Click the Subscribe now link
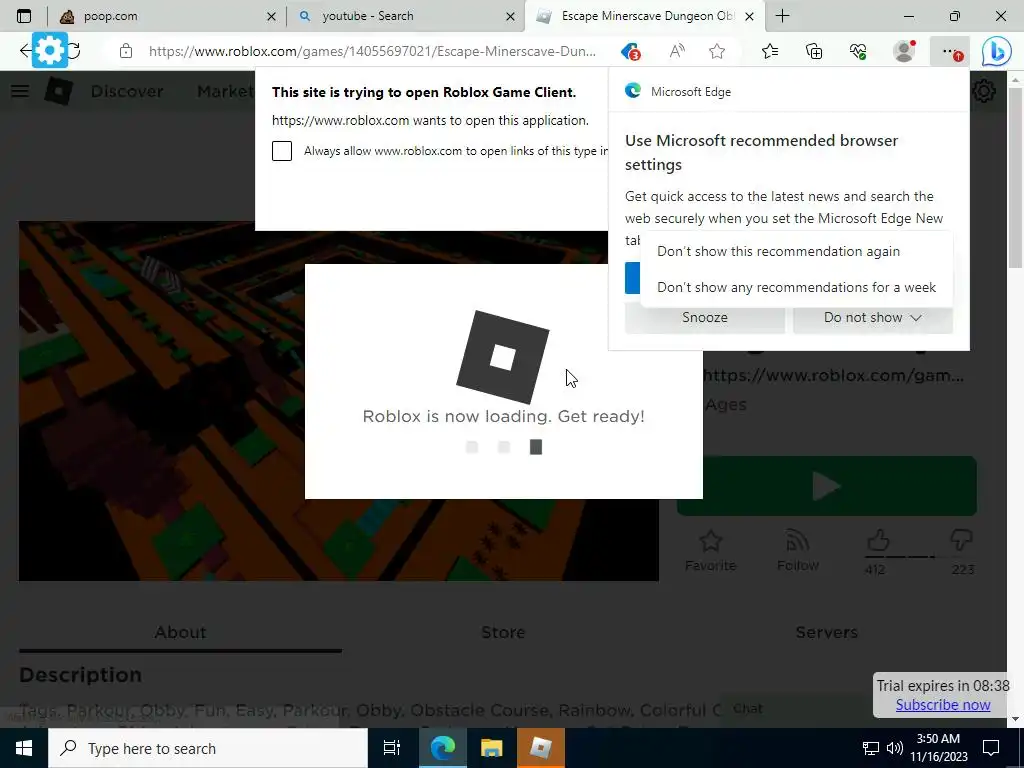 pyautogui.click(x=942, y=705)
